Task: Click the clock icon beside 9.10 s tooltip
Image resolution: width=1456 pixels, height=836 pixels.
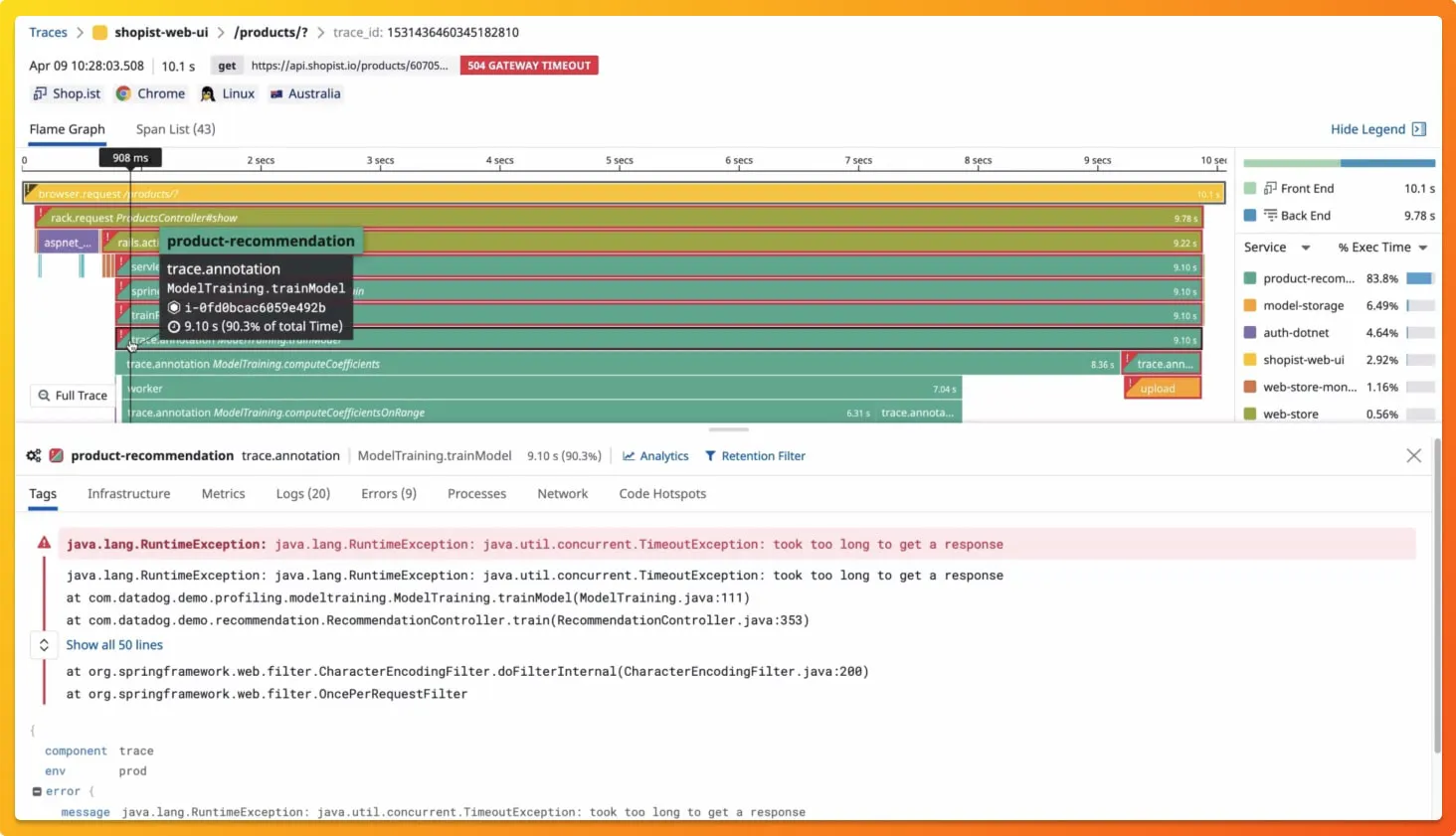Action: point(174,326)
